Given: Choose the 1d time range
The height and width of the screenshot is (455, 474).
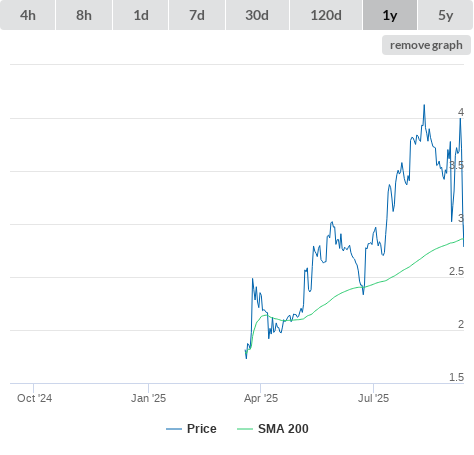Looking at the screenshot, I should pos(141,15).
